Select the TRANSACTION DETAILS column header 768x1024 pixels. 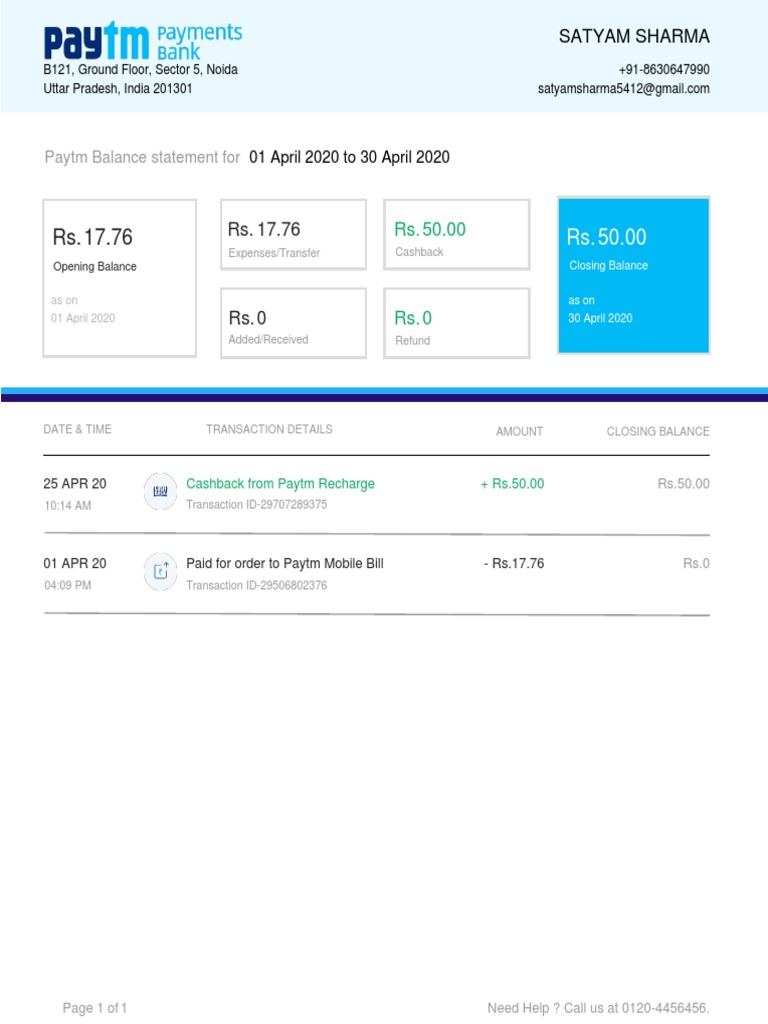(x=269, y=430)
